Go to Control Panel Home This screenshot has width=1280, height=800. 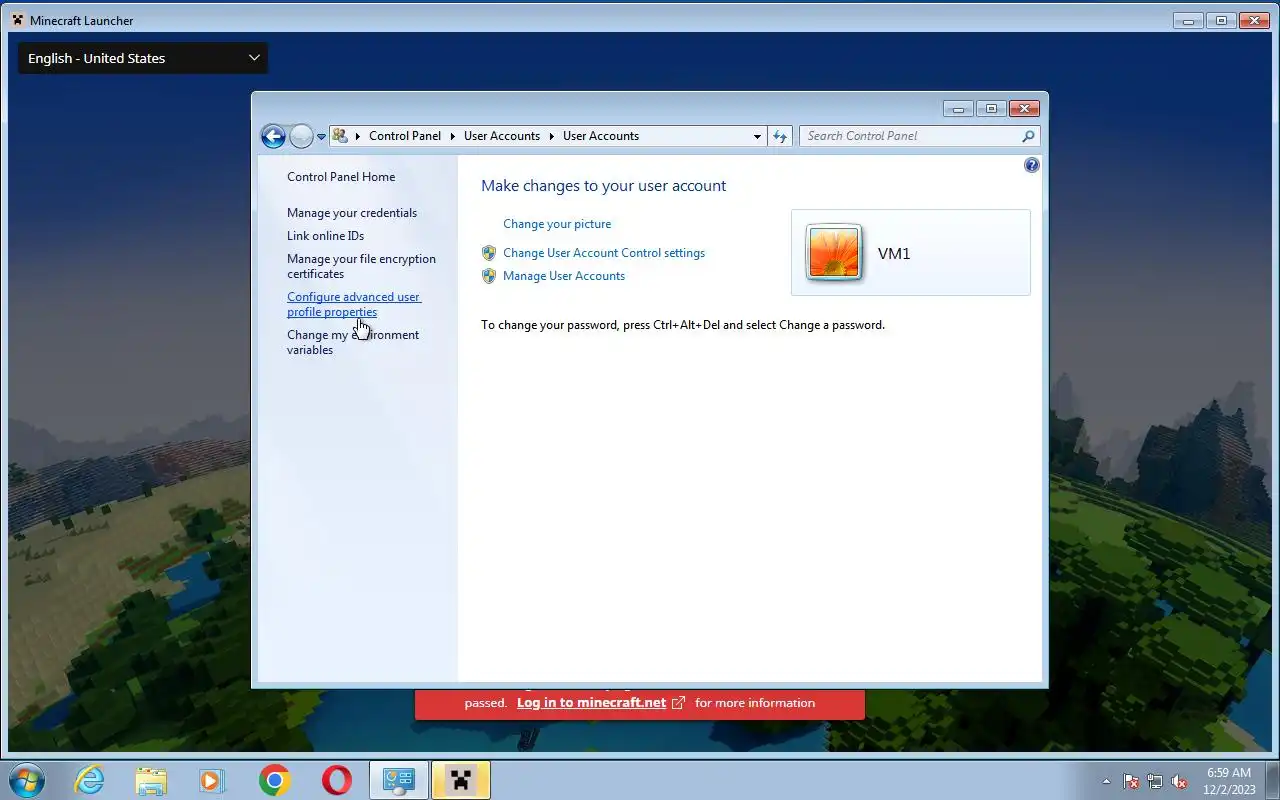click(x=341, y=177)
